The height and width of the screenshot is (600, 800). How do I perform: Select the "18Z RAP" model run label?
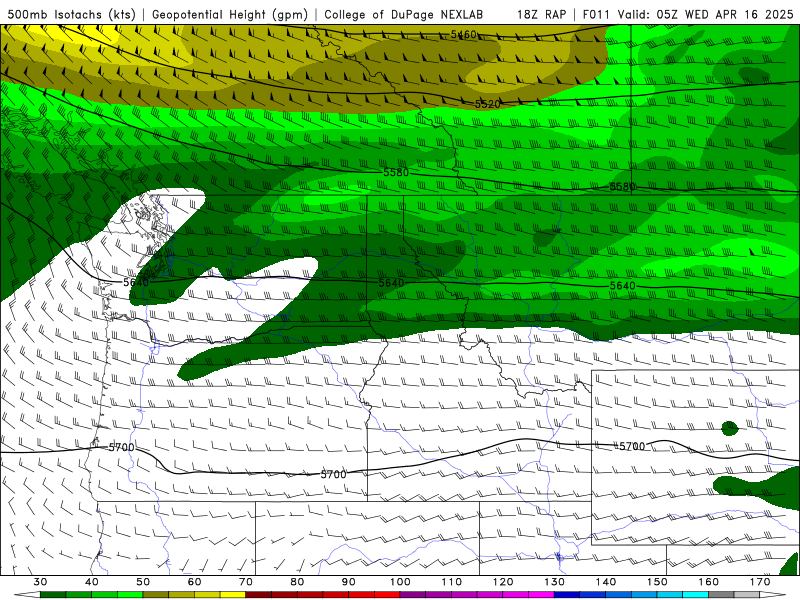[541, 14]
